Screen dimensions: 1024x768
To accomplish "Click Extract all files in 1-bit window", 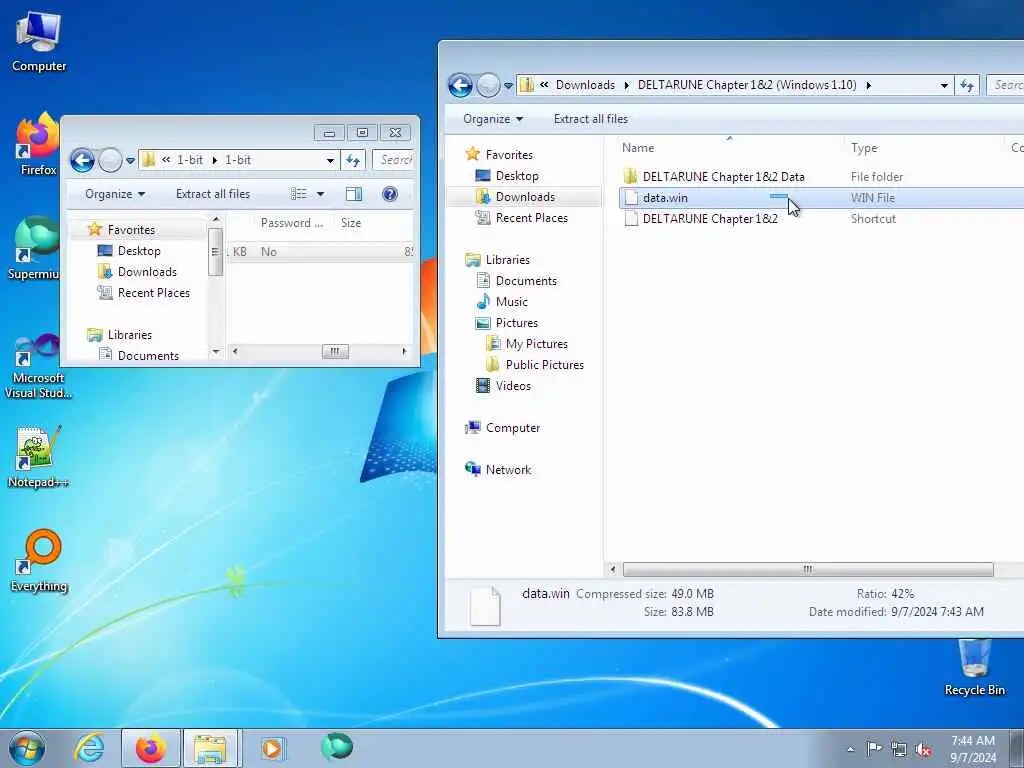I will coord(213,194).
